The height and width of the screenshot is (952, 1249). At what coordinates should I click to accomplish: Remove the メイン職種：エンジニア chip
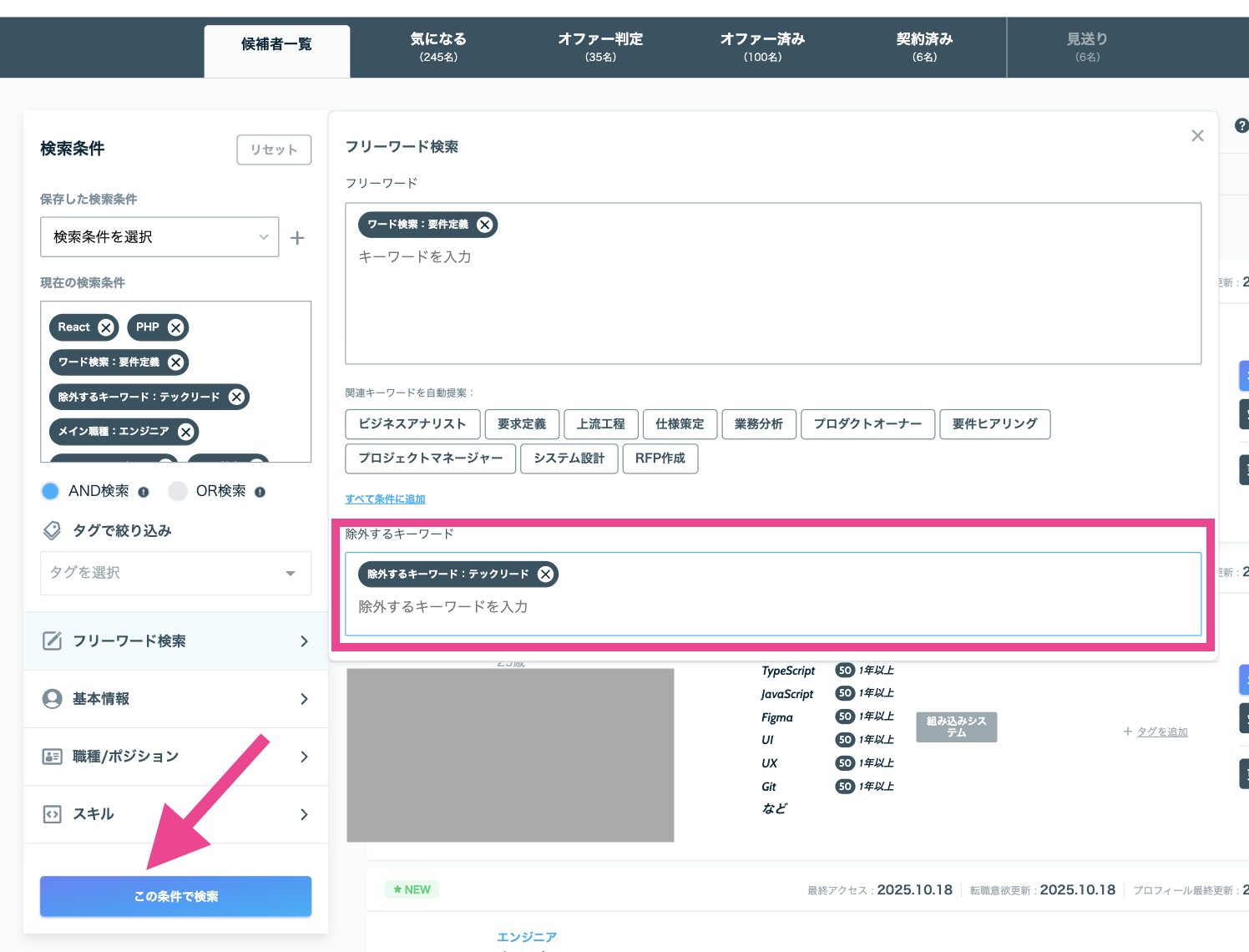point(186,432)
